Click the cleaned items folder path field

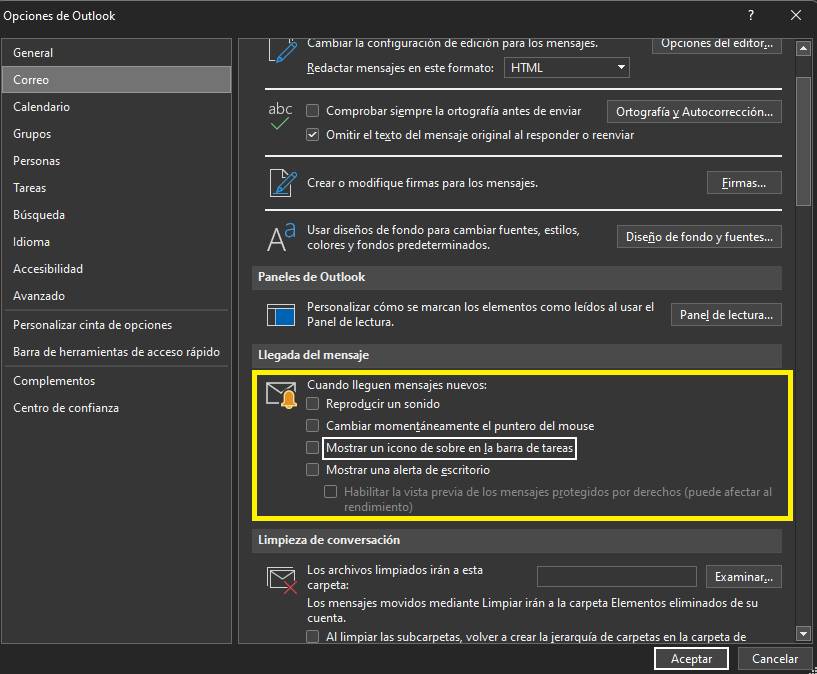(x=616, y=577)
